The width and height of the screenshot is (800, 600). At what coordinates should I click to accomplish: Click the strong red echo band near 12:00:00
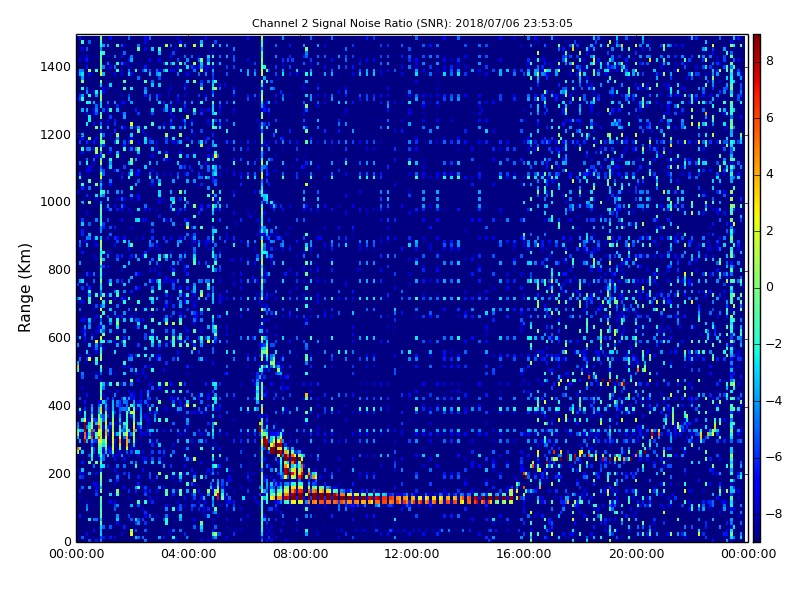pyautogui.click(x=412, y=499)
